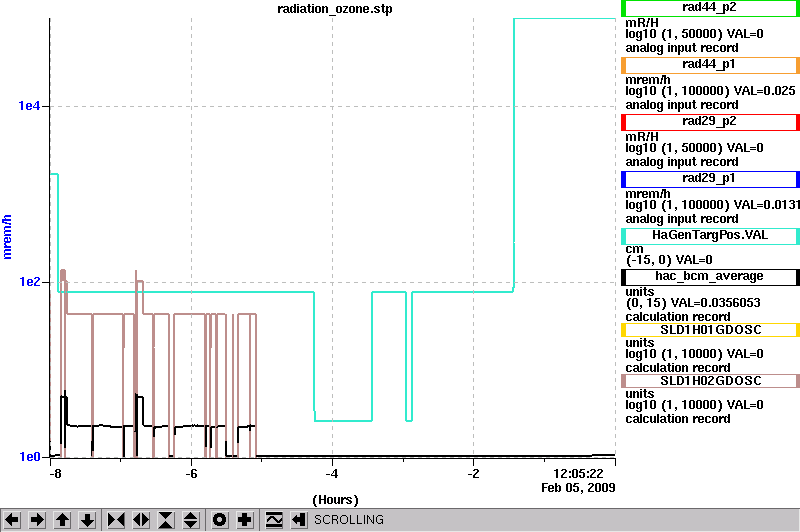Zoom out vertically with the up-down triangles icon
Screen dimensions: 800x532
click(191, 520)
